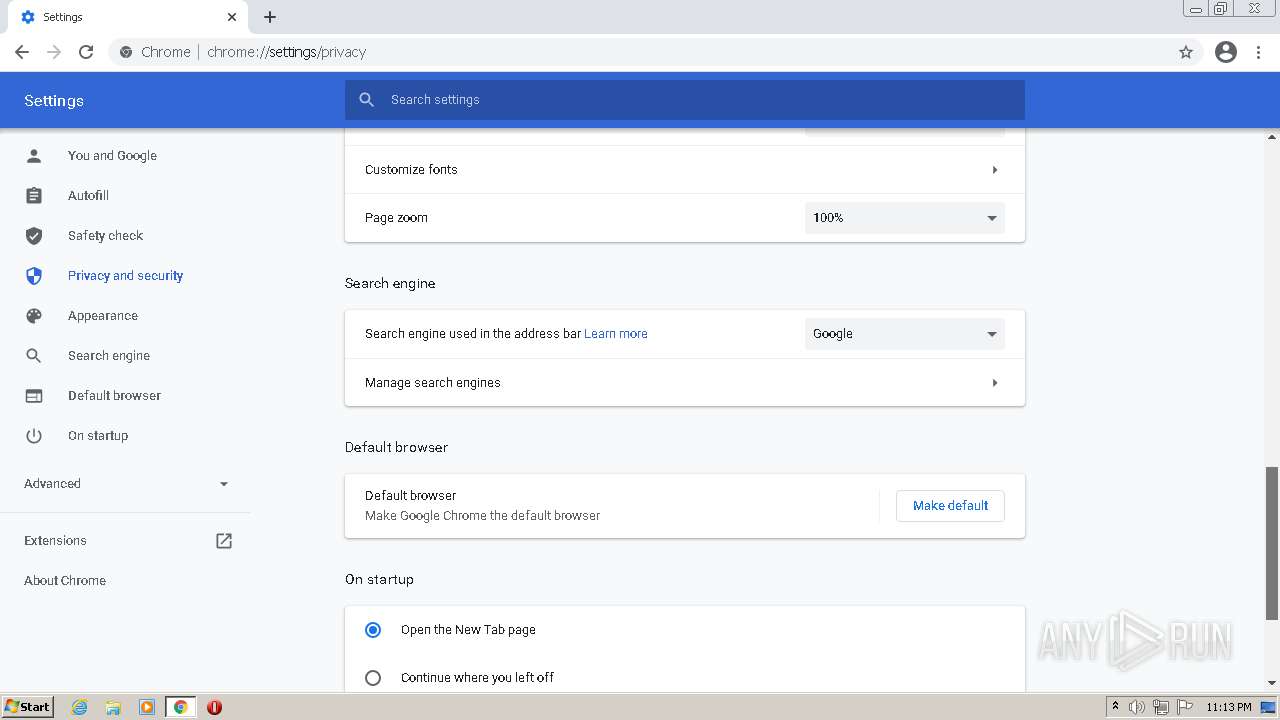The height and width of the screenshot is (720, 1280).
Task: Open the Page zoom 100% dropdown
Action: (x=905, y=218)
